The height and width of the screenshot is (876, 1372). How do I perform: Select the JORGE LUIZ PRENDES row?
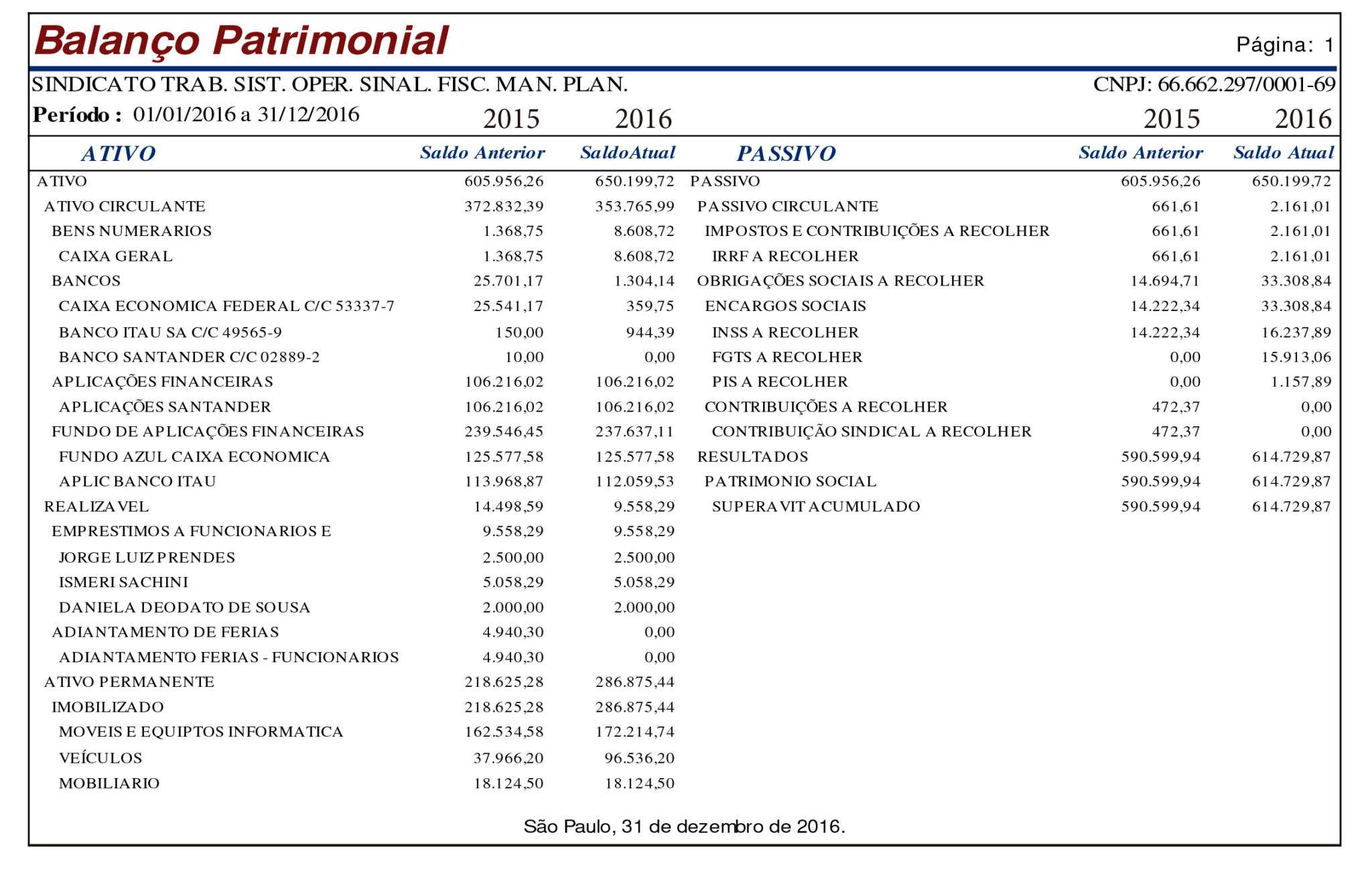pos(147,558)
